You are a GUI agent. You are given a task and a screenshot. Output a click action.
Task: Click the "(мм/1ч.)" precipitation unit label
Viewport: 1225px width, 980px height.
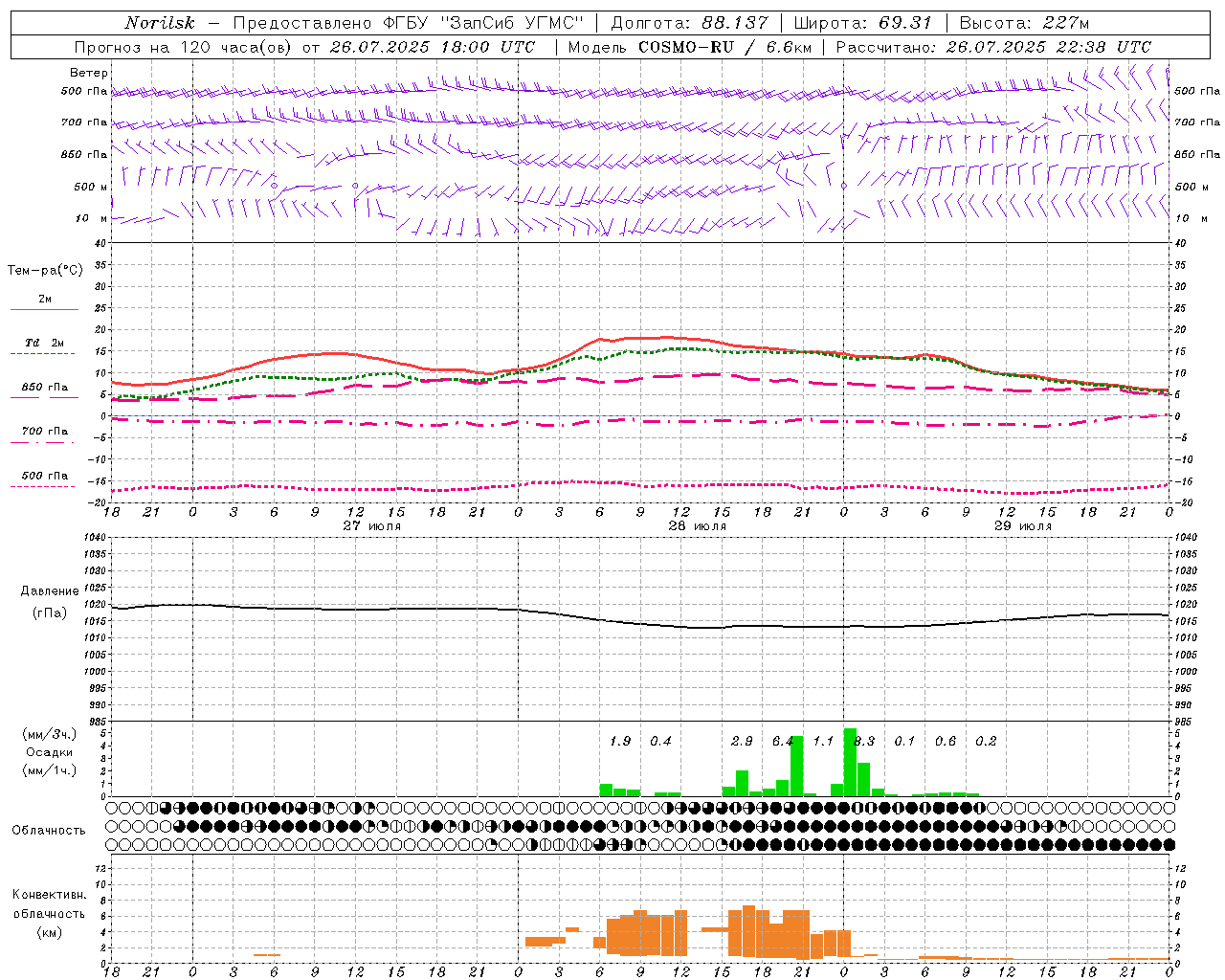pos(50,770)
